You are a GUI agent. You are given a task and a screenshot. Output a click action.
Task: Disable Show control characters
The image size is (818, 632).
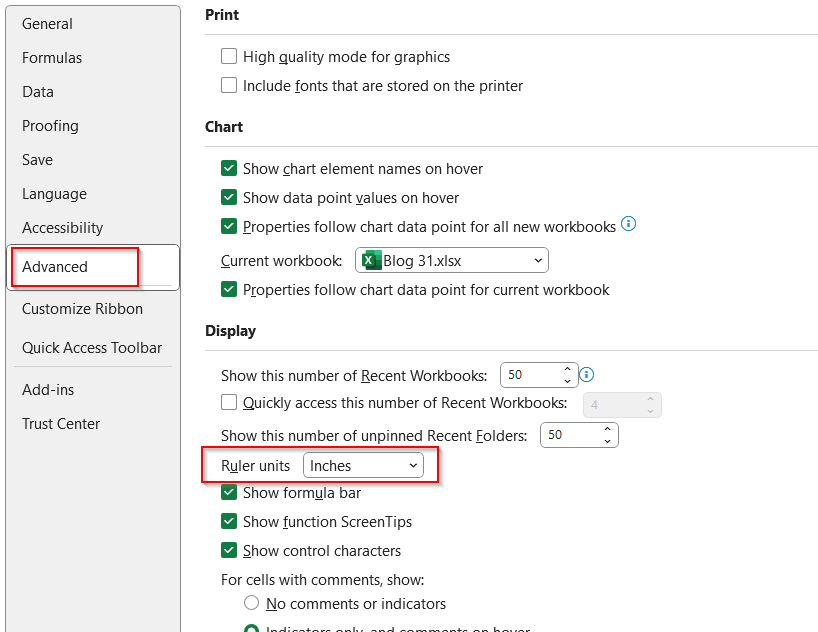click(228, 550)
